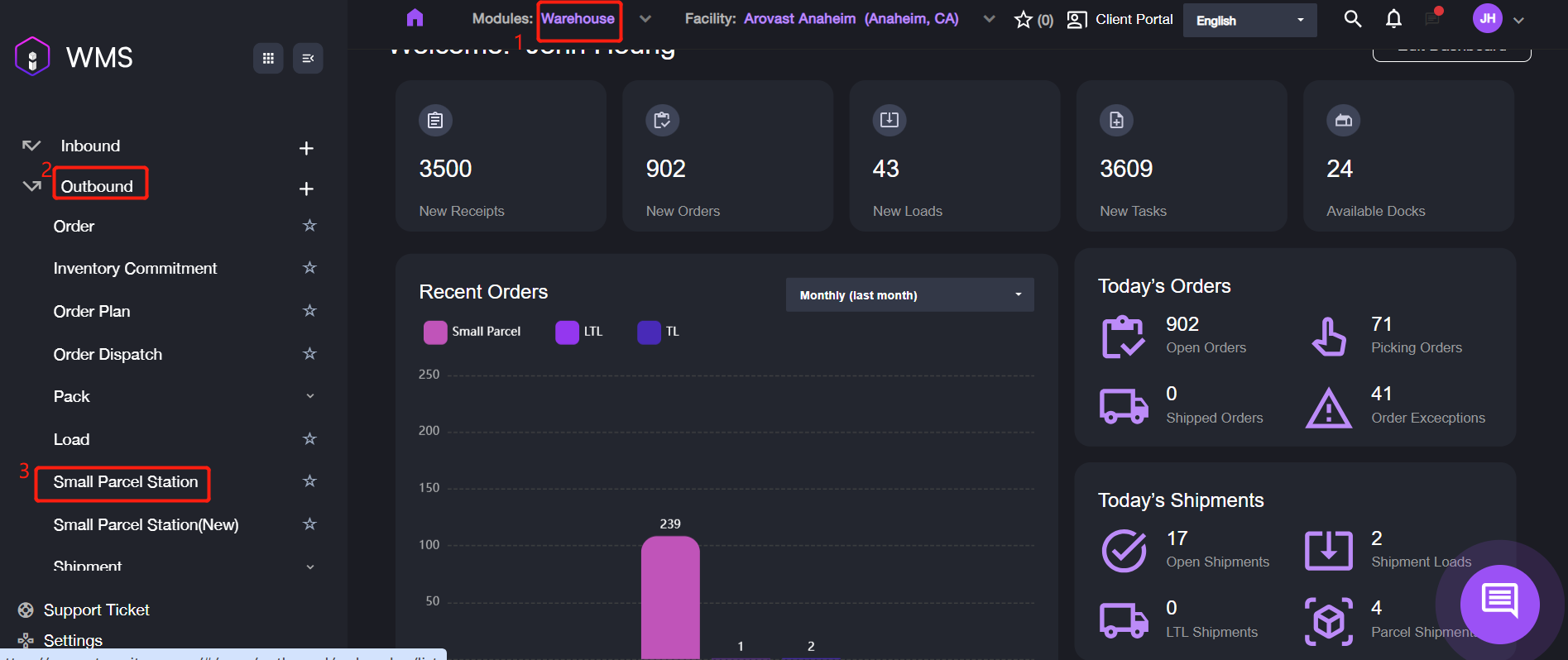Open the search magnifier icon

point(1352,19)
